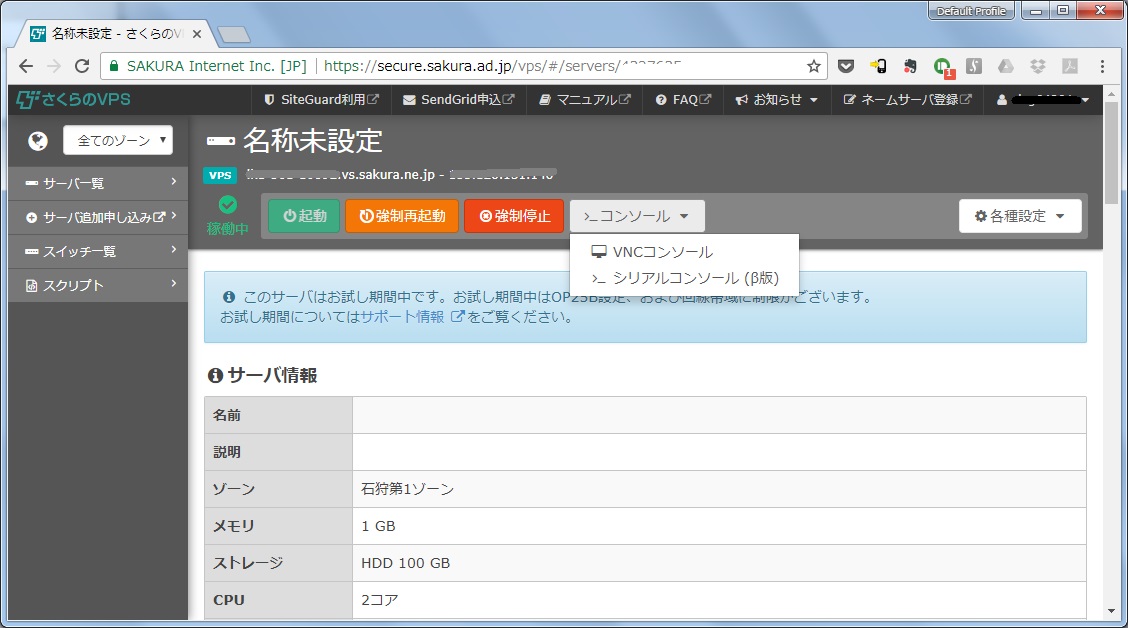Open the Pocket extension icon

pos(846,66)
